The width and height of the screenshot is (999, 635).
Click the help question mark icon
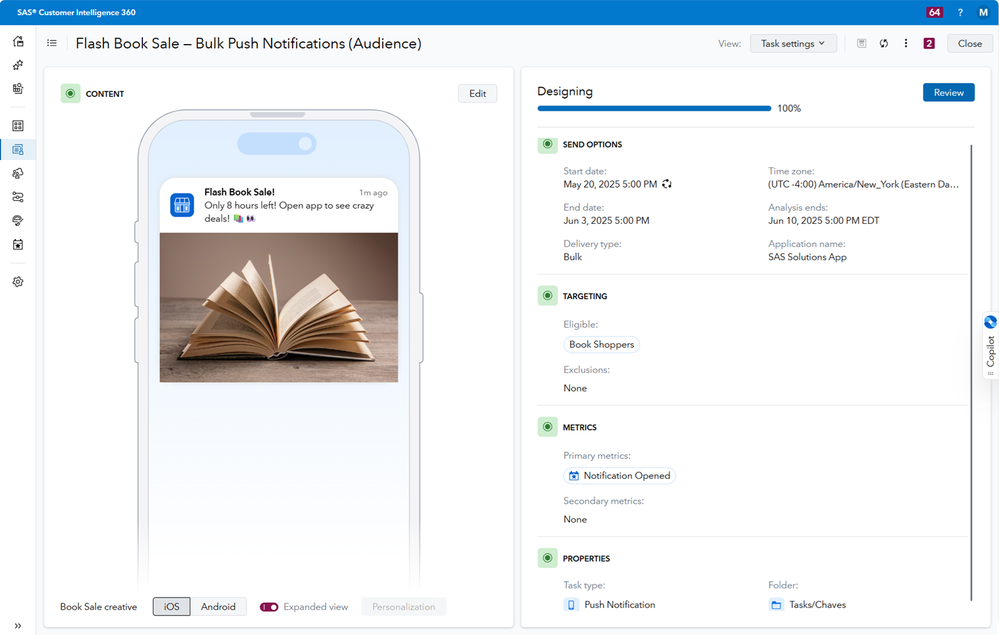click(960, 12)
